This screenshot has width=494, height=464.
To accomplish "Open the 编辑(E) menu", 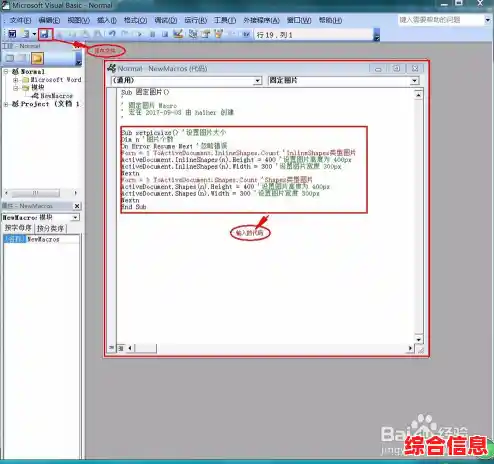I will [49, 20].
